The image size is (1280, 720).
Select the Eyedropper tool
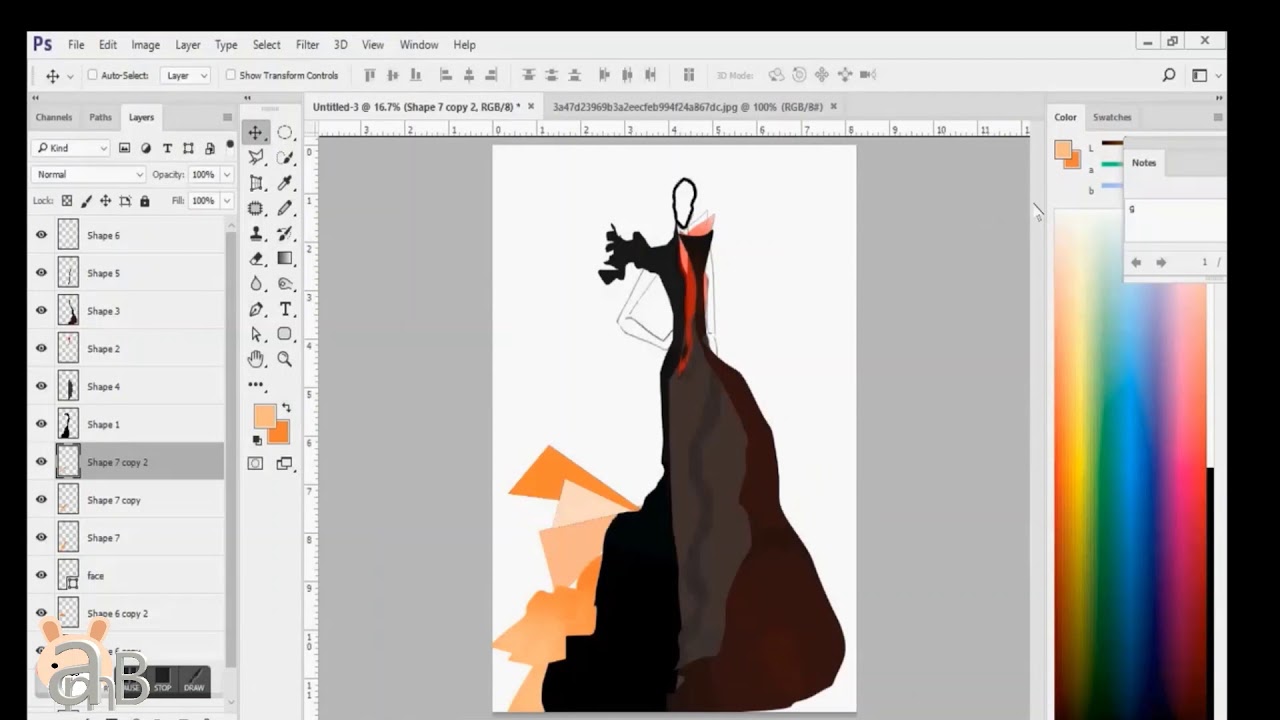(285, 183)
